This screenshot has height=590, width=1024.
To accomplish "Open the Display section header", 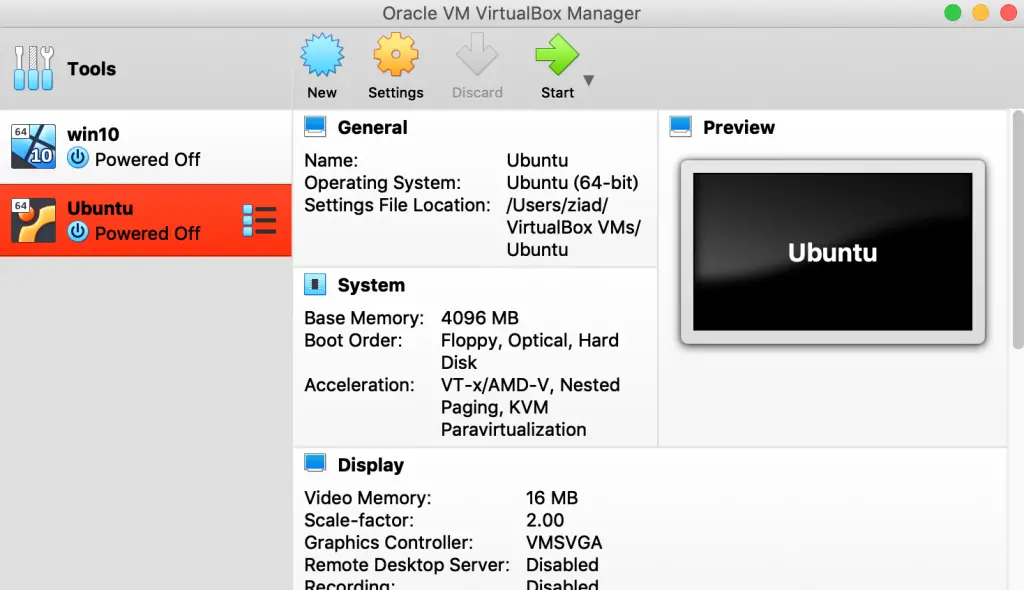I will pyautogui.click(x=370, y=465).
